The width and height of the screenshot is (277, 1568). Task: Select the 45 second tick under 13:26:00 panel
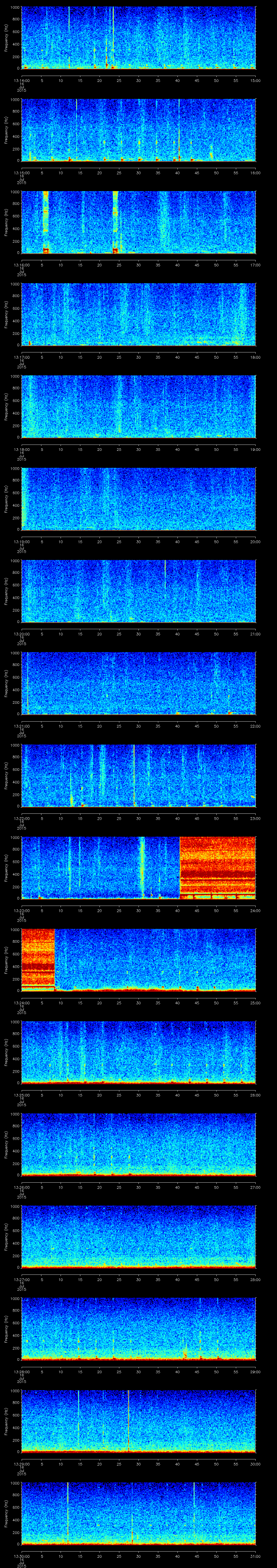point(197,1187)
